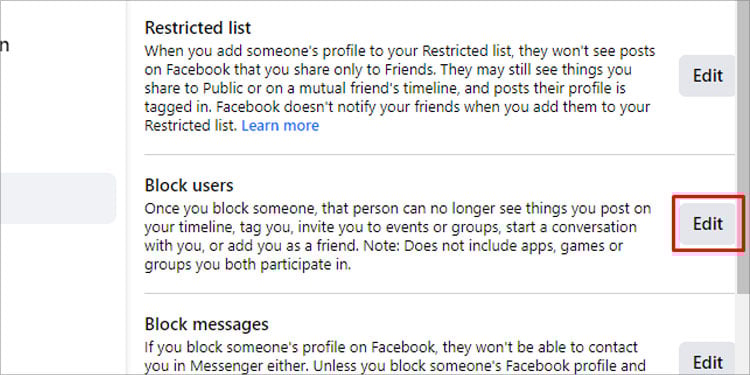Click the divider line below Restricted list
This screenshot has height=375, width=750.
(x=440, y=154)
